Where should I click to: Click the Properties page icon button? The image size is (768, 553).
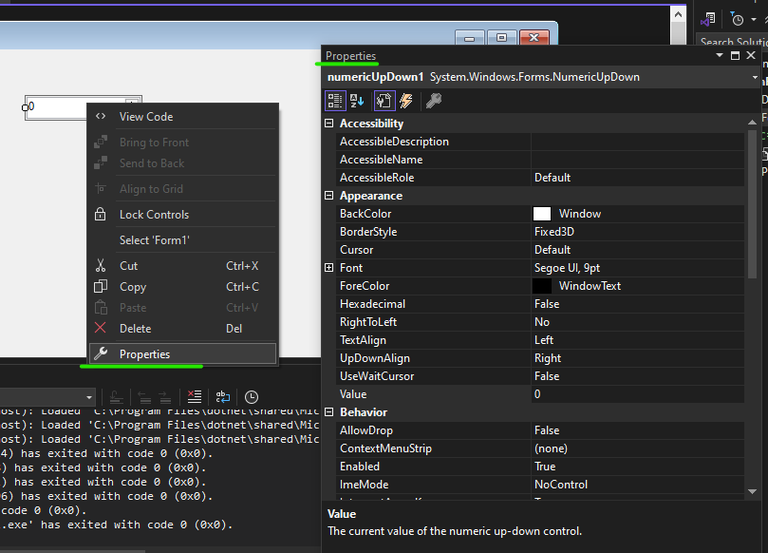click(383, 100)
